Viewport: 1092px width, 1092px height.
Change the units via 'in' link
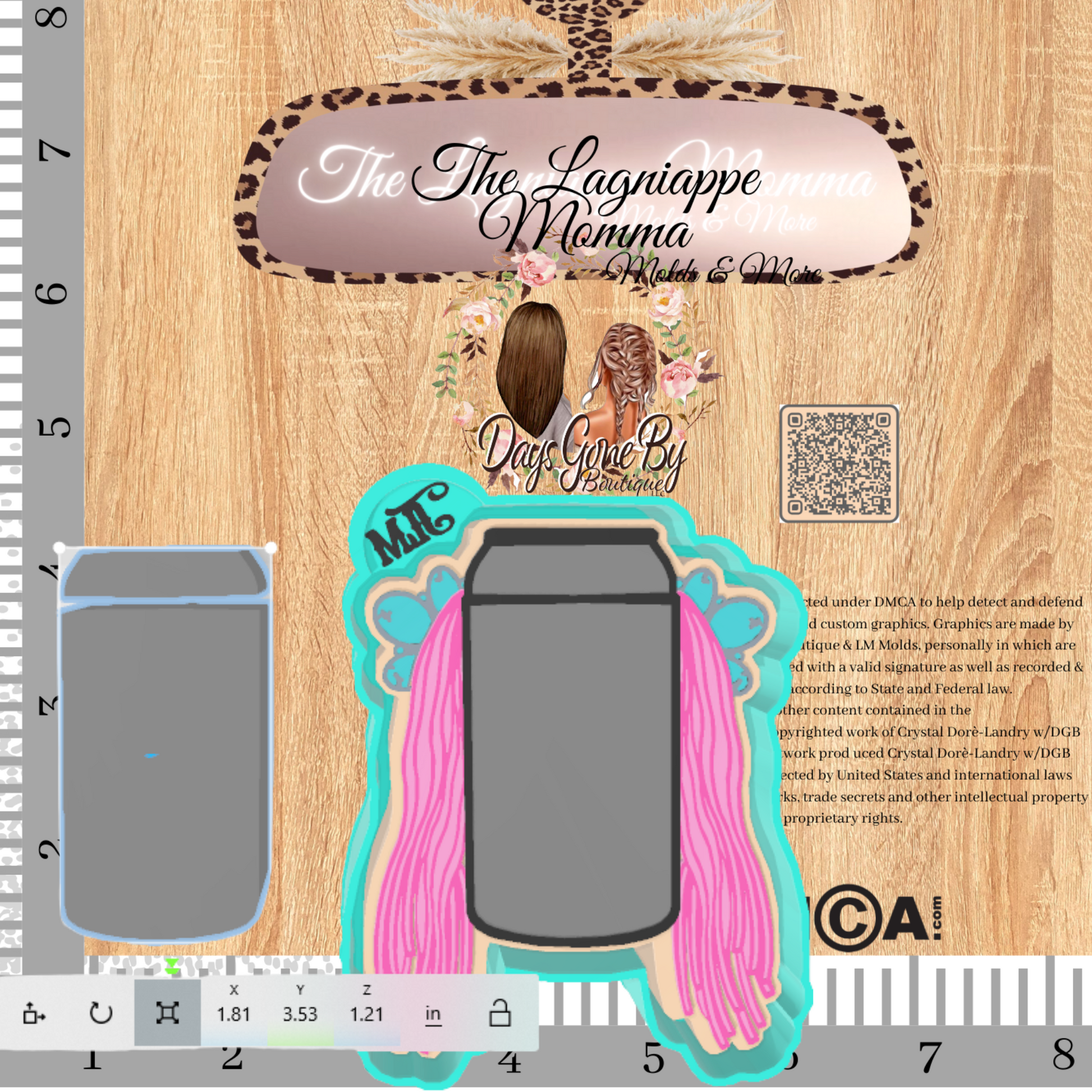click(433, 1015)
